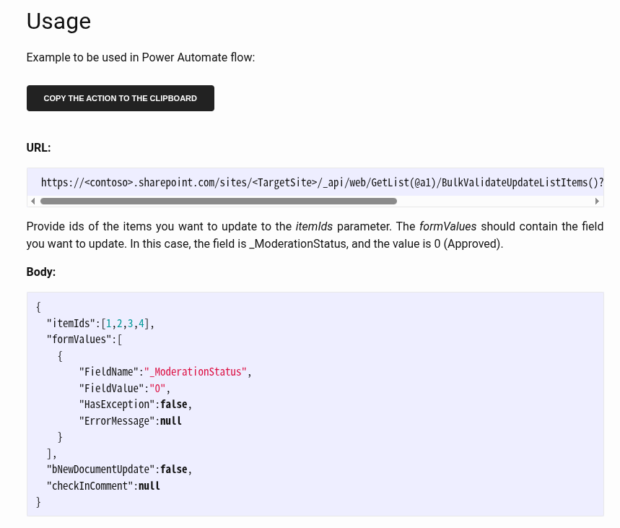Click the "FieldName" key in the JSON
Screen dimensions: 620x528
pos(109,372)
